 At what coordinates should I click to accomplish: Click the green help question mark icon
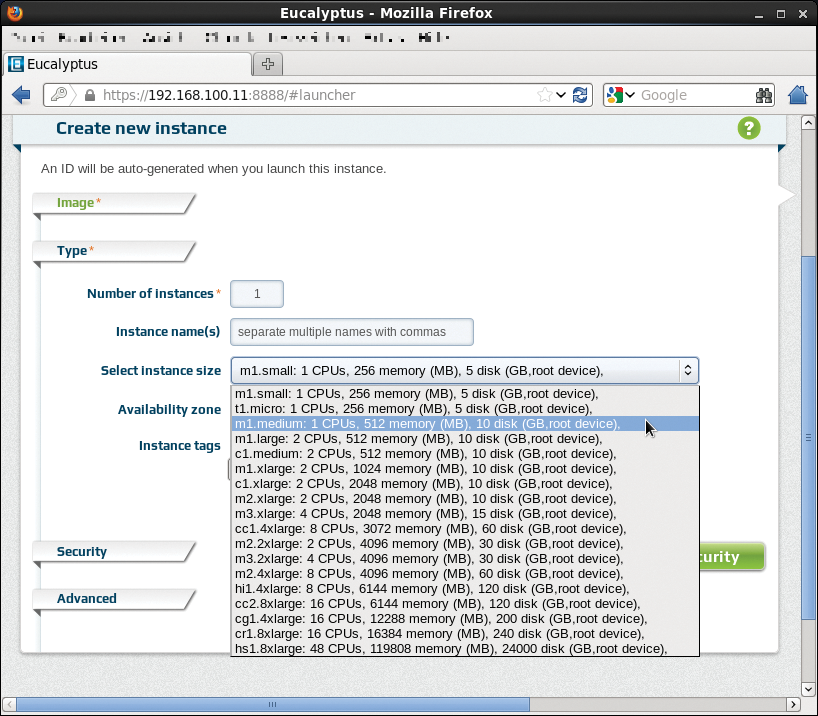(x=749, y=128)
